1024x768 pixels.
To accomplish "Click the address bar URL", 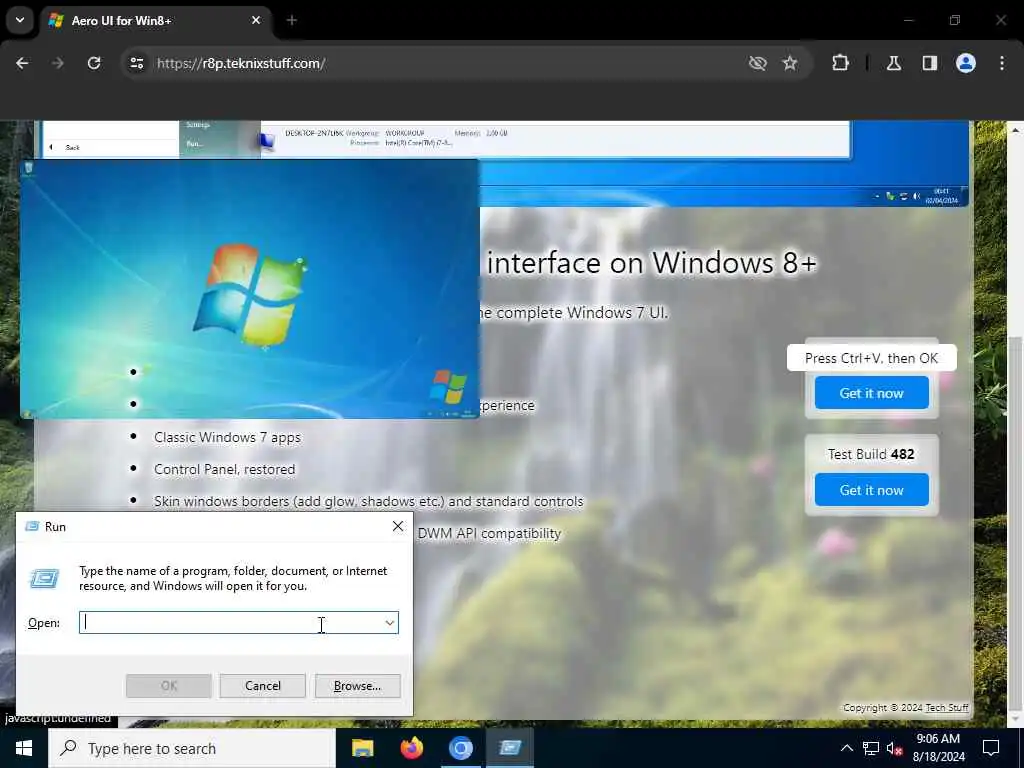I will pos(241,63).
